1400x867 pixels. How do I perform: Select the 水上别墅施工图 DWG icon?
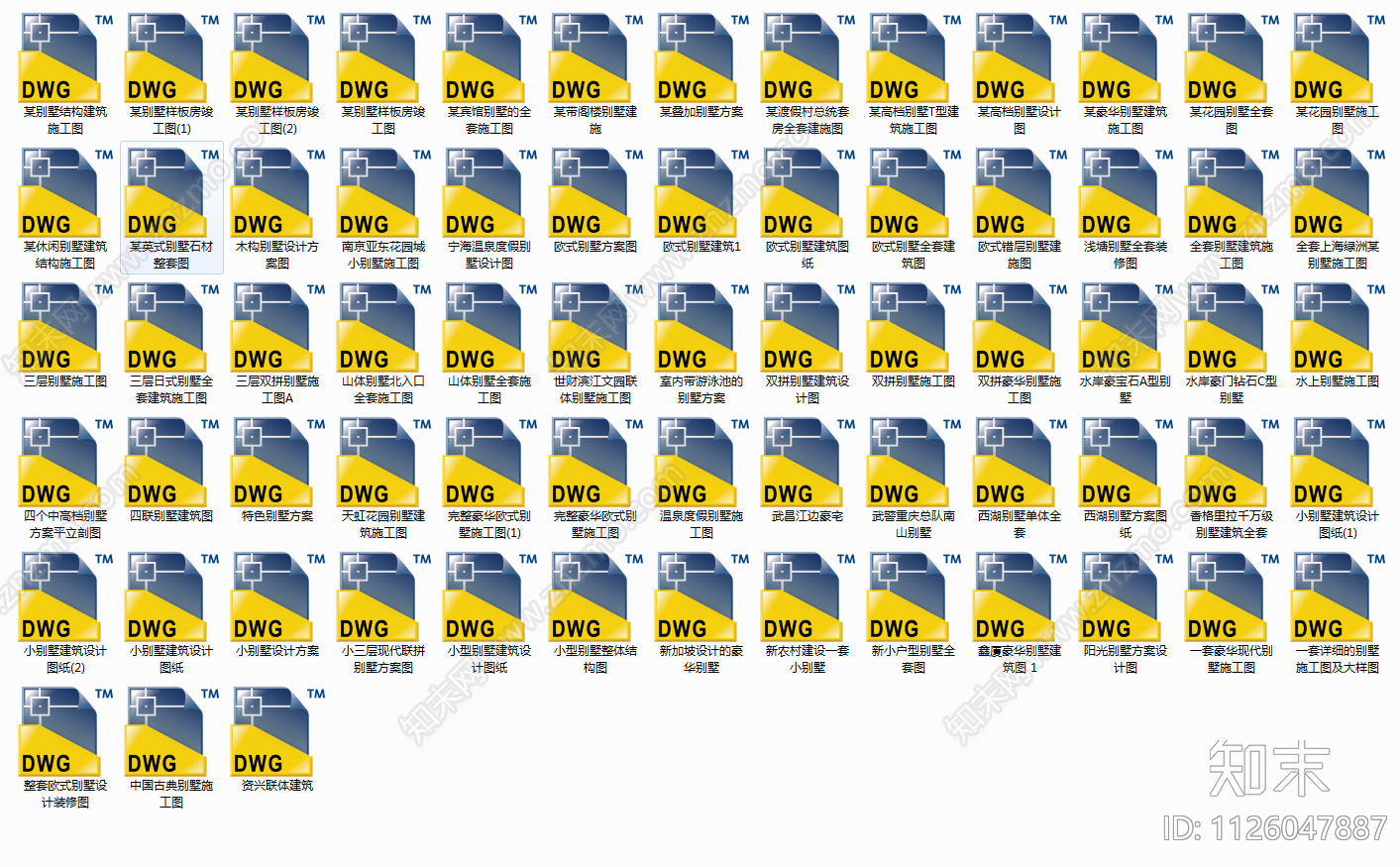[1332, 328]
